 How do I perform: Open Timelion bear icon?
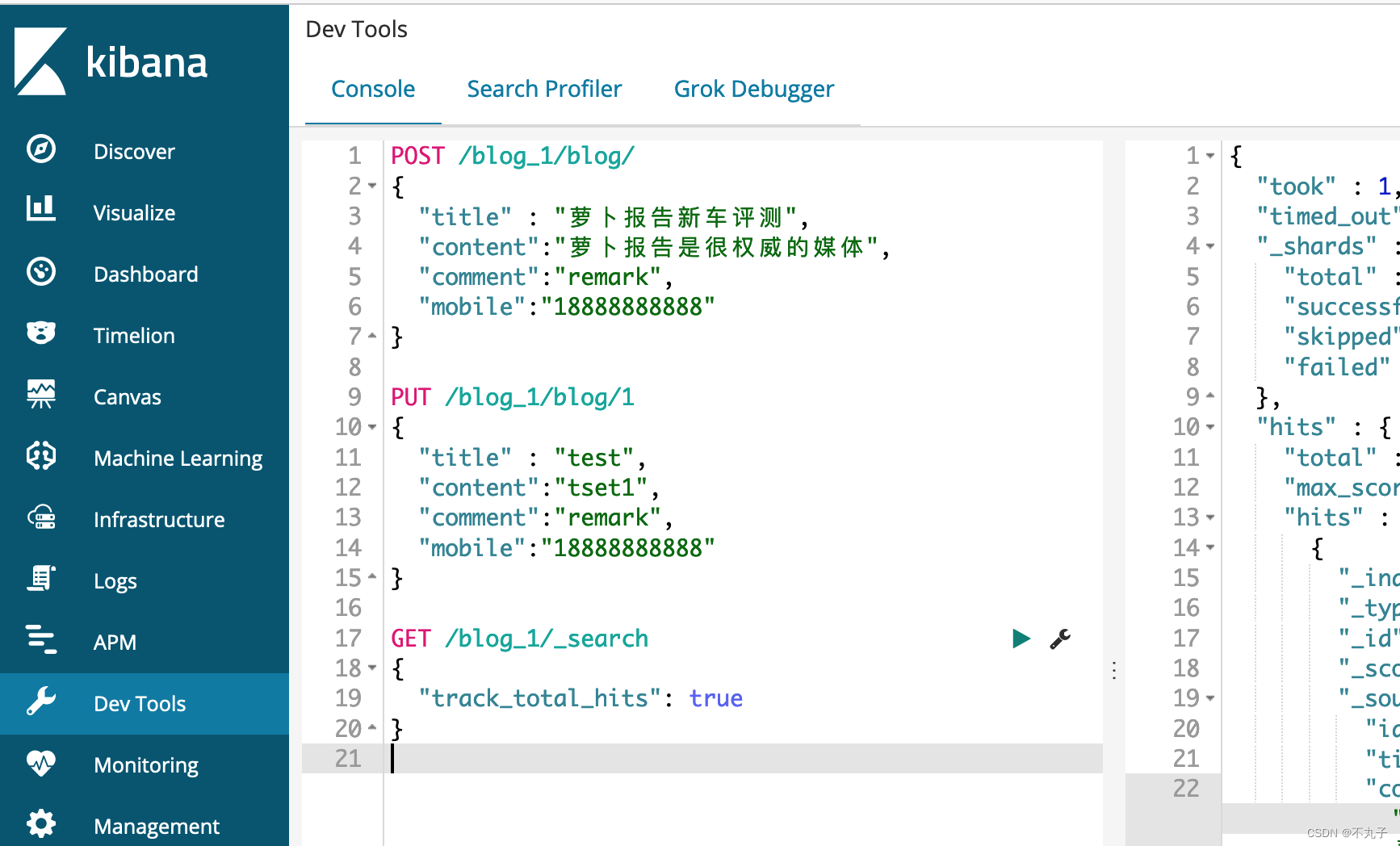point(41,333)
